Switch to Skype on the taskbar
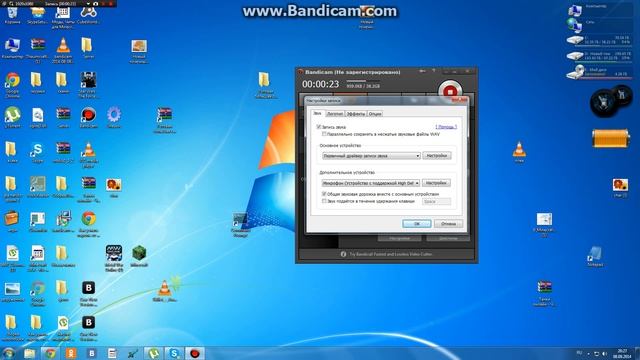This screenshot has width=640, height=360. pyautogui.click(x=174, y=353)
